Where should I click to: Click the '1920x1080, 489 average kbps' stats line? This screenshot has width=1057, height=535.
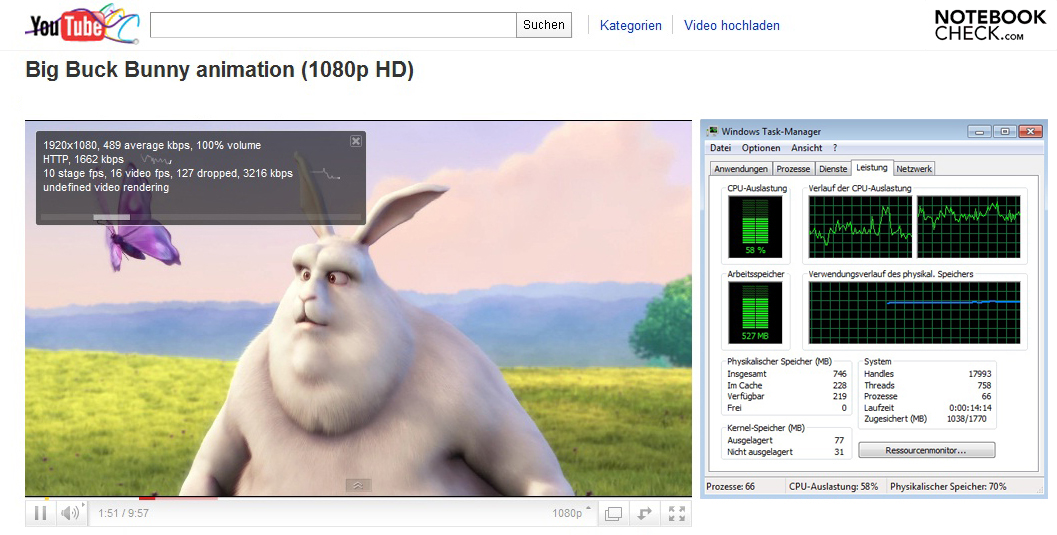pos(152,145)
